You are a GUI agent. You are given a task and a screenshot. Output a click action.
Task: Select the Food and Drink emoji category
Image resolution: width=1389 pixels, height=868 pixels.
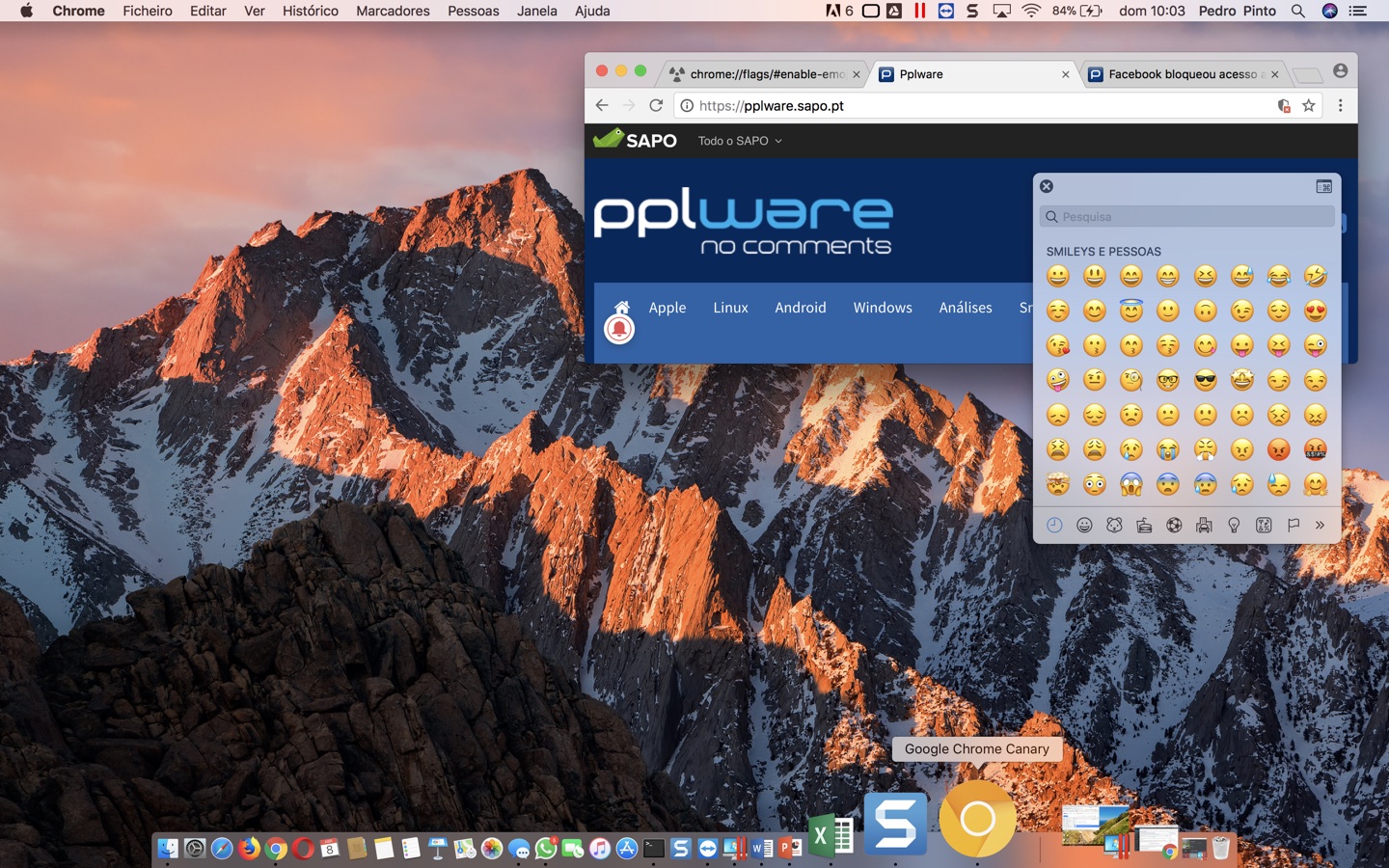click(1144, 525)
